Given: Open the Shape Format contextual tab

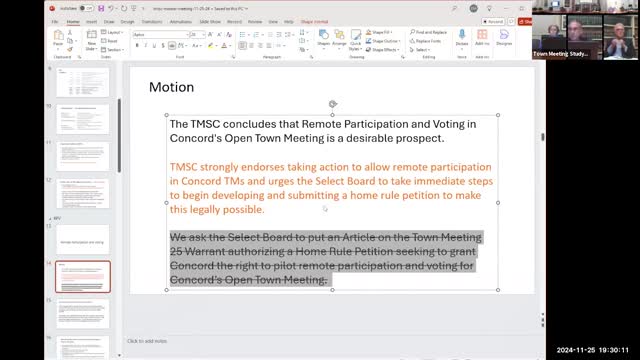Looking at the screenshot, I should click(314, 22).
